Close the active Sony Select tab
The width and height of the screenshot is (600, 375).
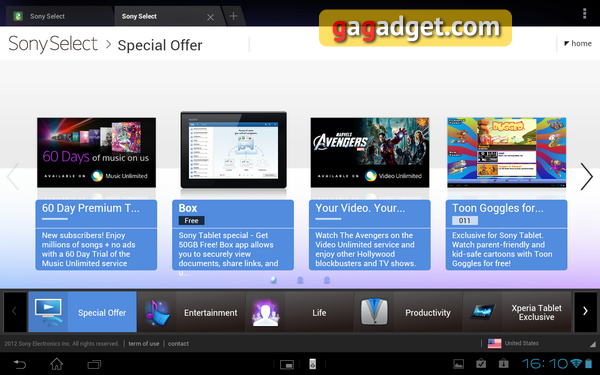pos(210,17)
